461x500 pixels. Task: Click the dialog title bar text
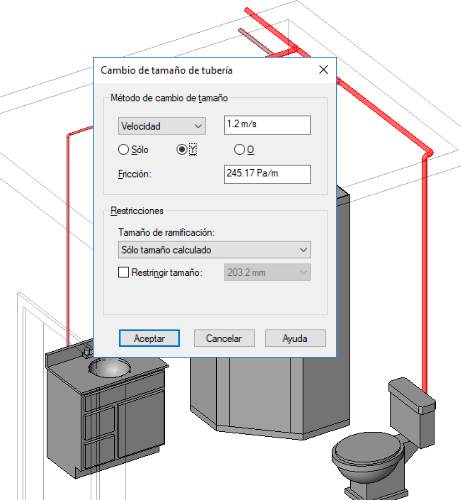pyautogui.click(x=166, y=70)
